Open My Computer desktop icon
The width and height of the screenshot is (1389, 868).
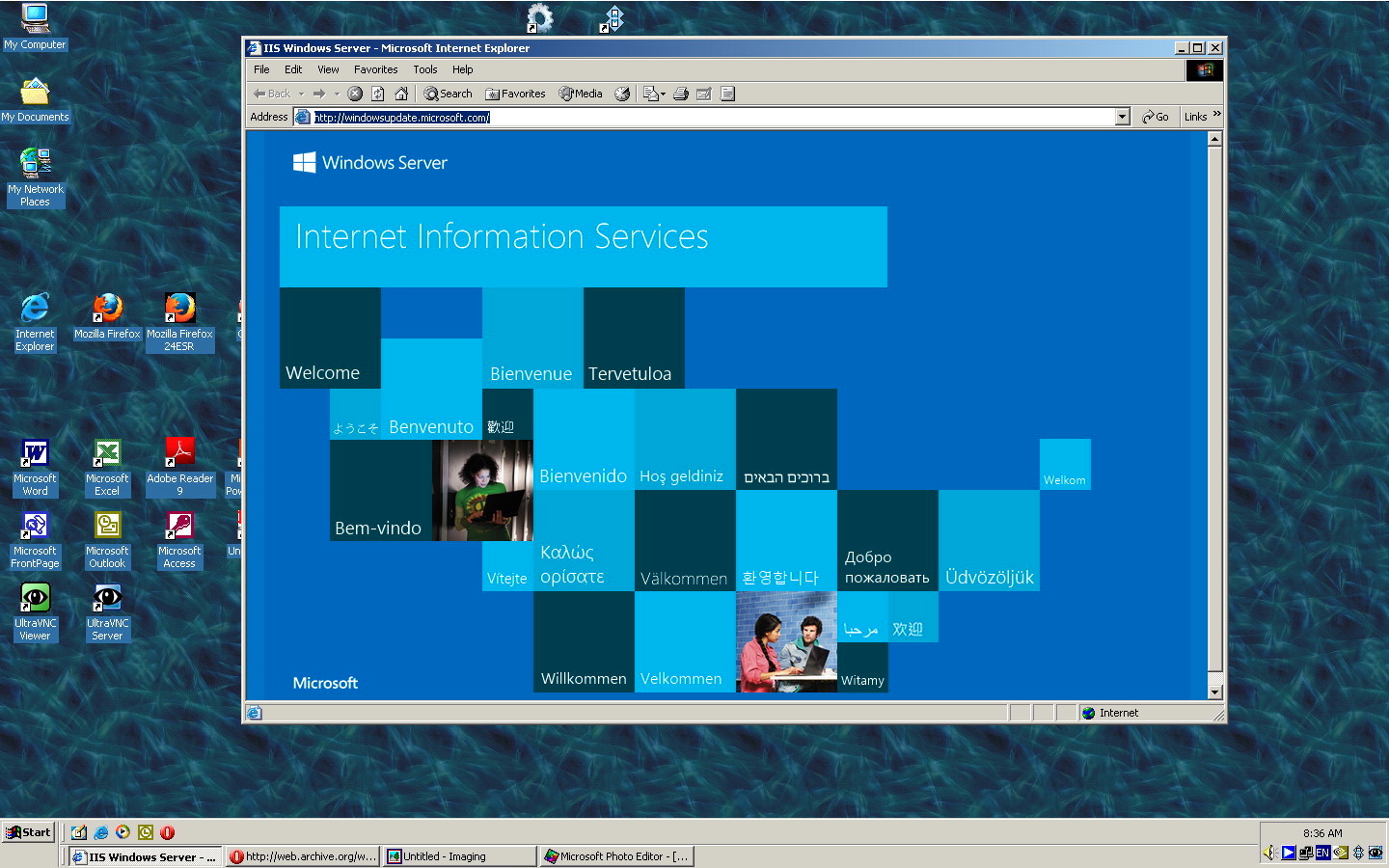point(35,27)
